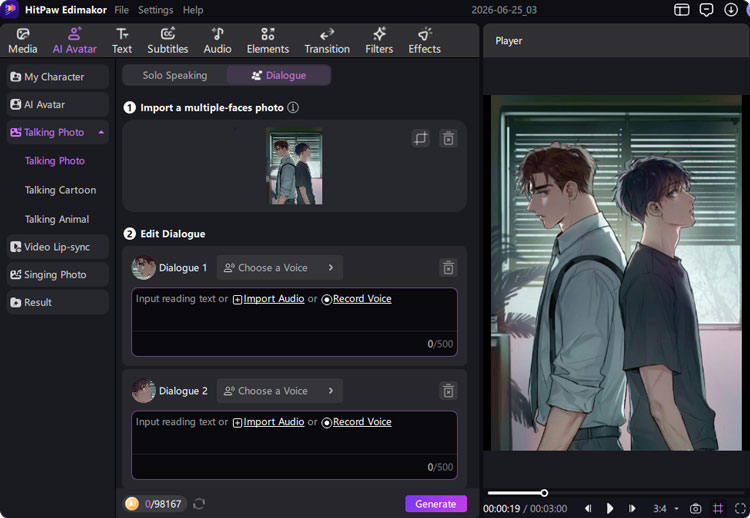Switch to Dialogue tab
Image resolution: width=750 pixels, height=518 pixels.
coord(279,75)
